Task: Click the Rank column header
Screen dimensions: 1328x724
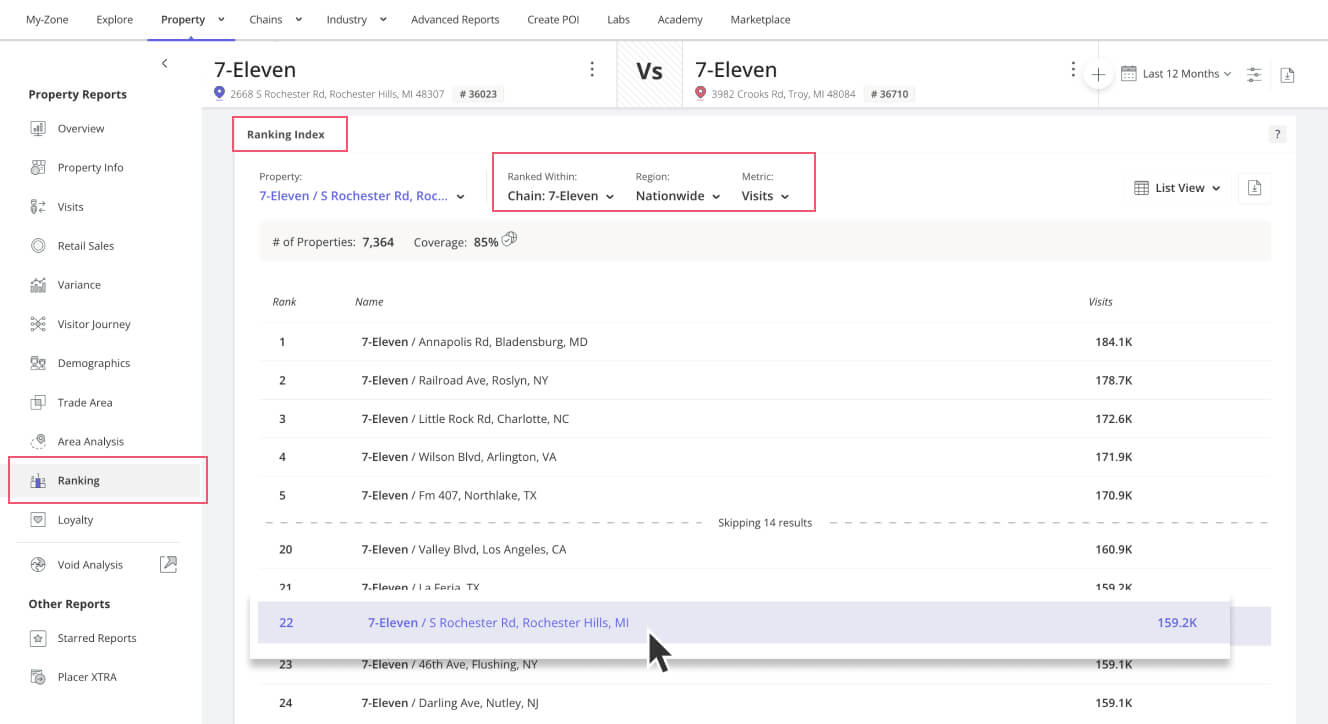Action: pos(284,302)
